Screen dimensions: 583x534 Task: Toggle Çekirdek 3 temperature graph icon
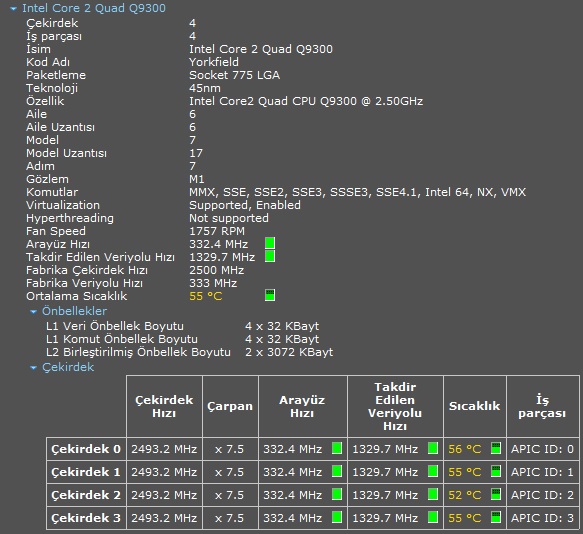[x=496, y=517]
